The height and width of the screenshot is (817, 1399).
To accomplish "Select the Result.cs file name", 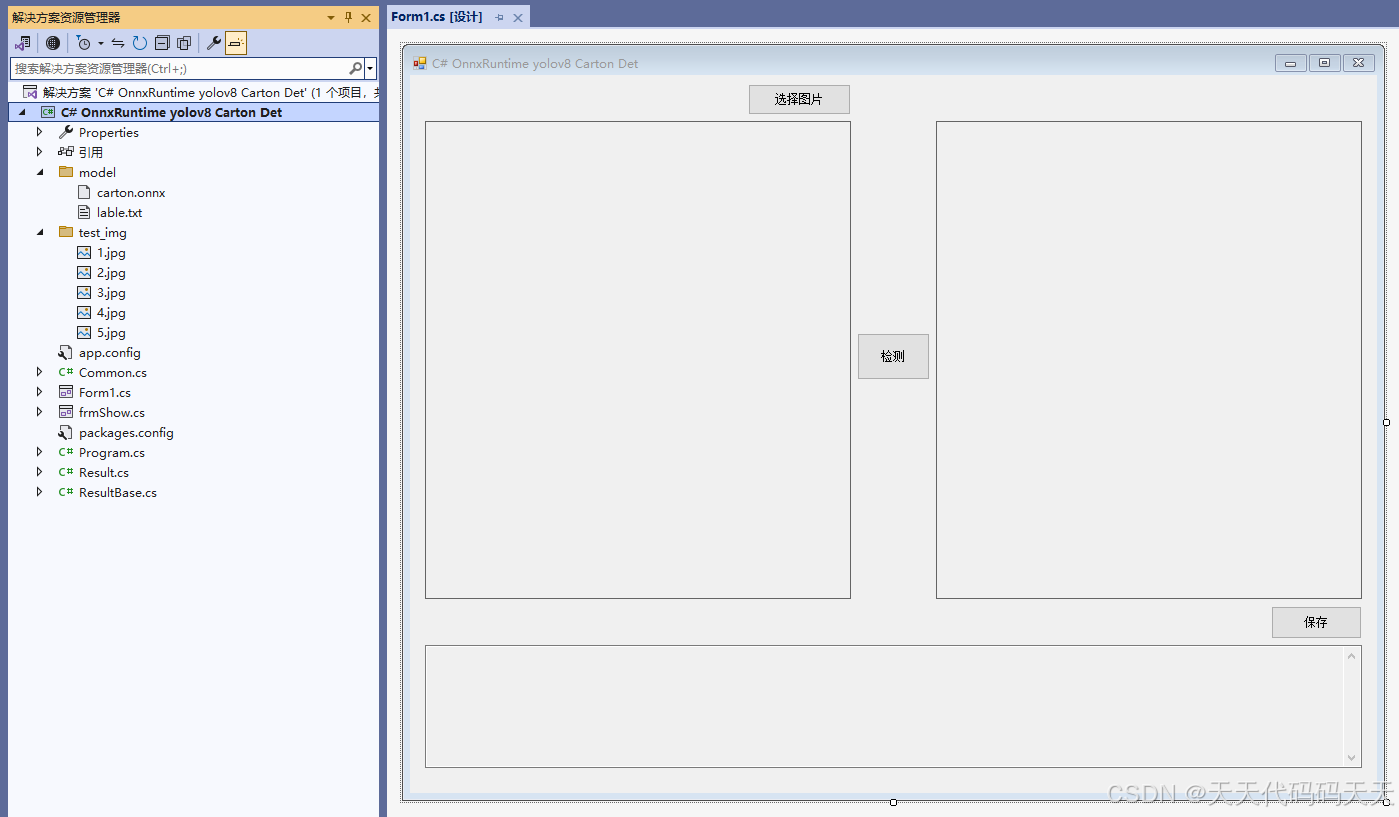I will [x=104, y=473].
